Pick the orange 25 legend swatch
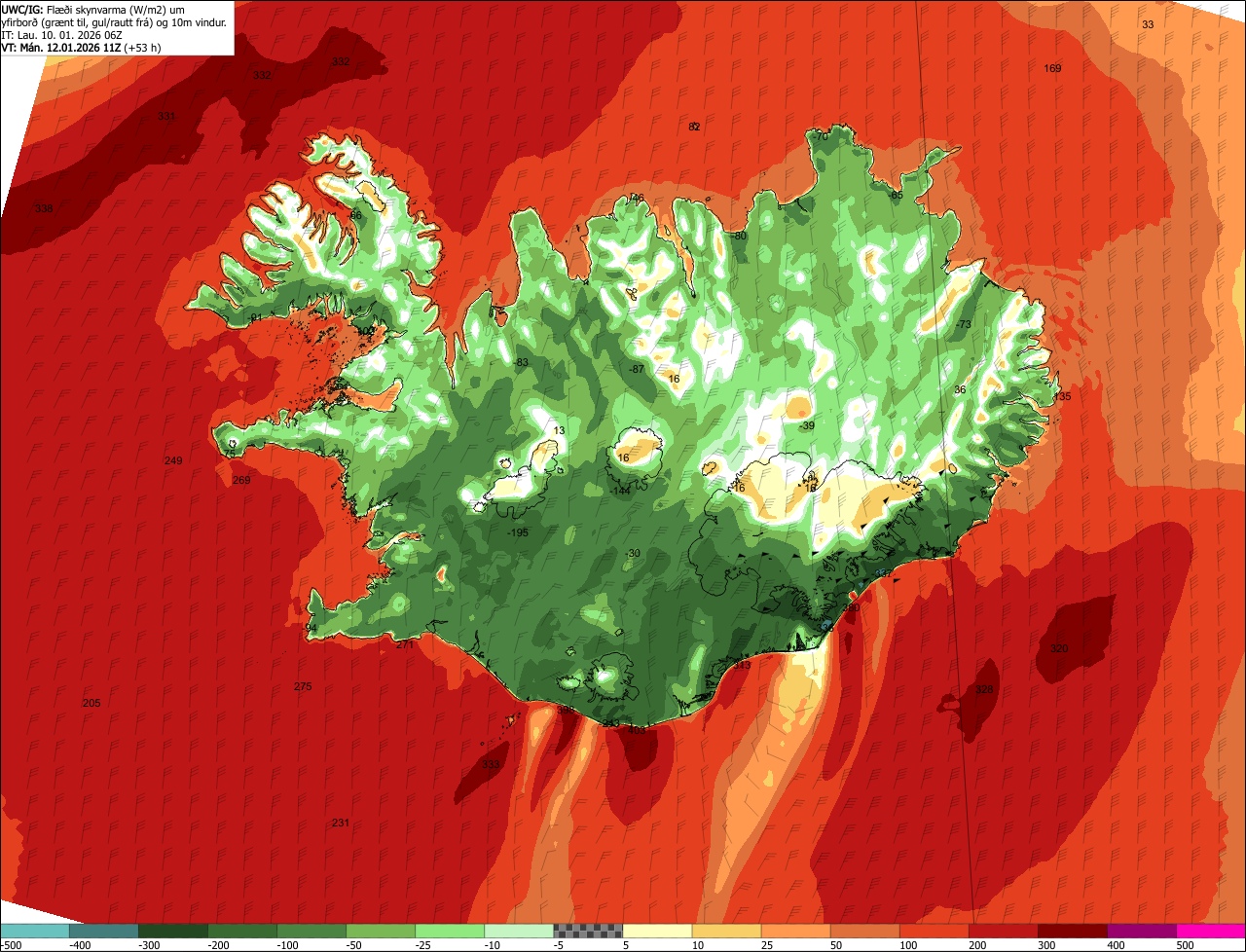 795,932
